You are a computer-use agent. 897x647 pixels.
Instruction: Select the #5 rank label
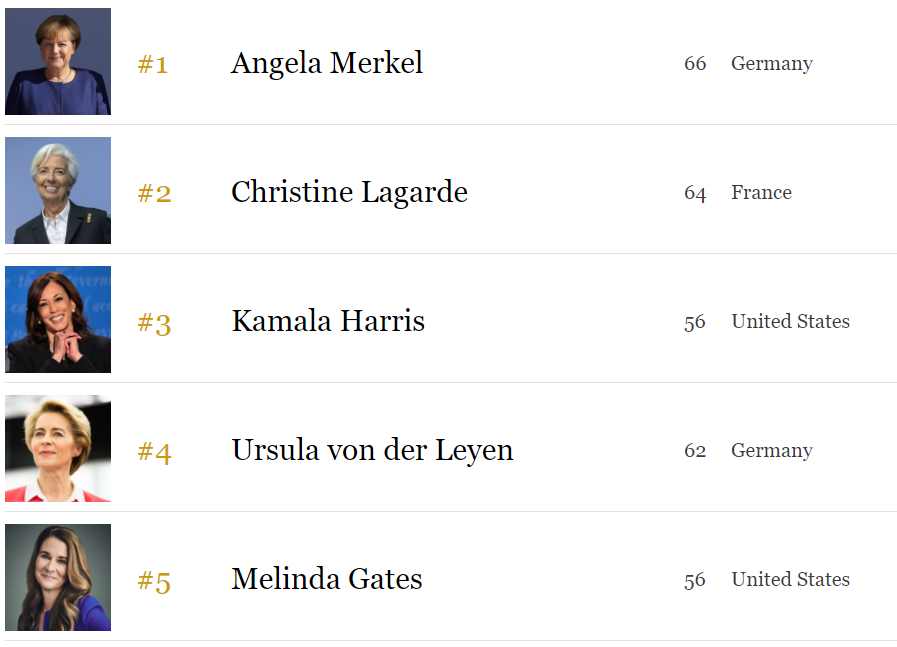coord(154,581)
